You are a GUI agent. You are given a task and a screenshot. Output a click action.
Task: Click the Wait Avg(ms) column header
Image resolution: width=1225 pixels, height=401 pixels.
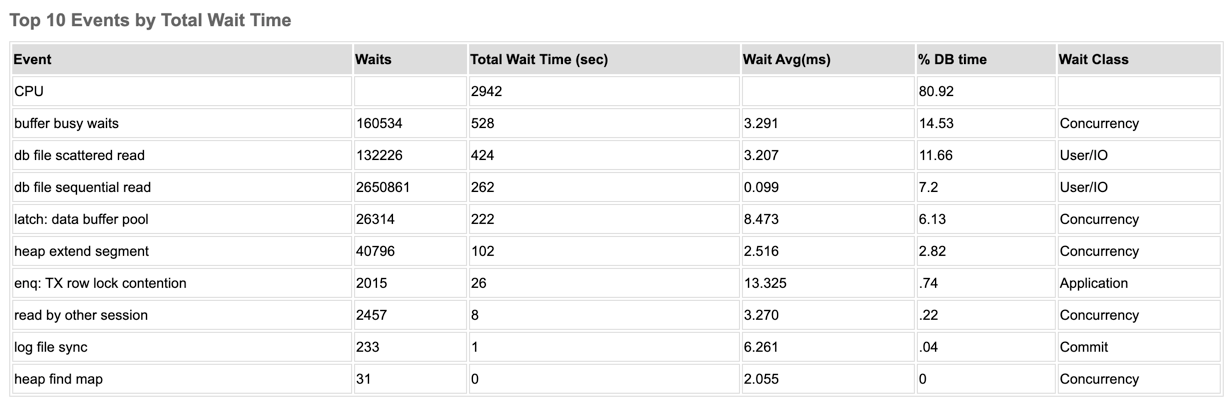point(786,59)
